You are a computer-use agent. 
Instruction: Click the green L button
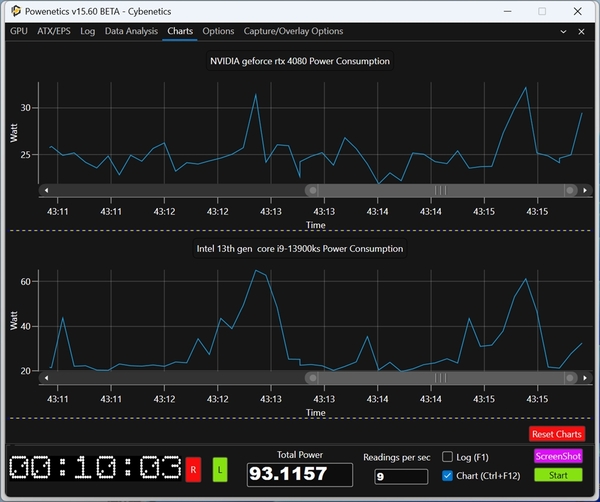point(220,467)
